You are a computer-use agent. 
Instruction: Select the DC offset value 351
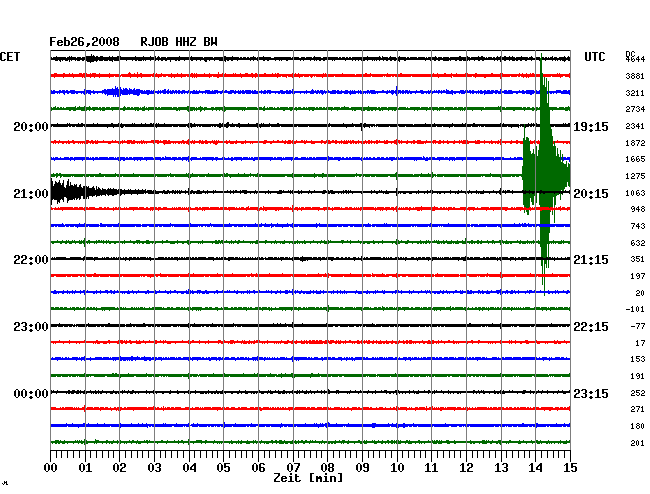pyautogui.click(x=638, y=259)
